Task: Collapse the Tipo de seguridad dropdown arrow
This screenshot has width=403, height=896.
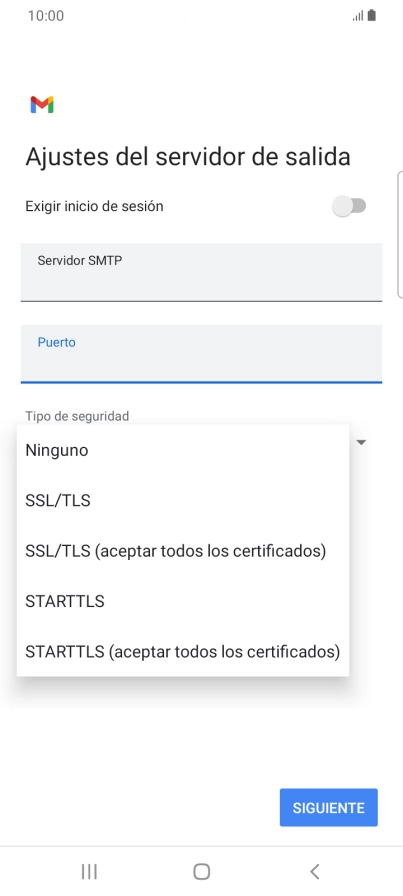Action: (x=362, y=442)
